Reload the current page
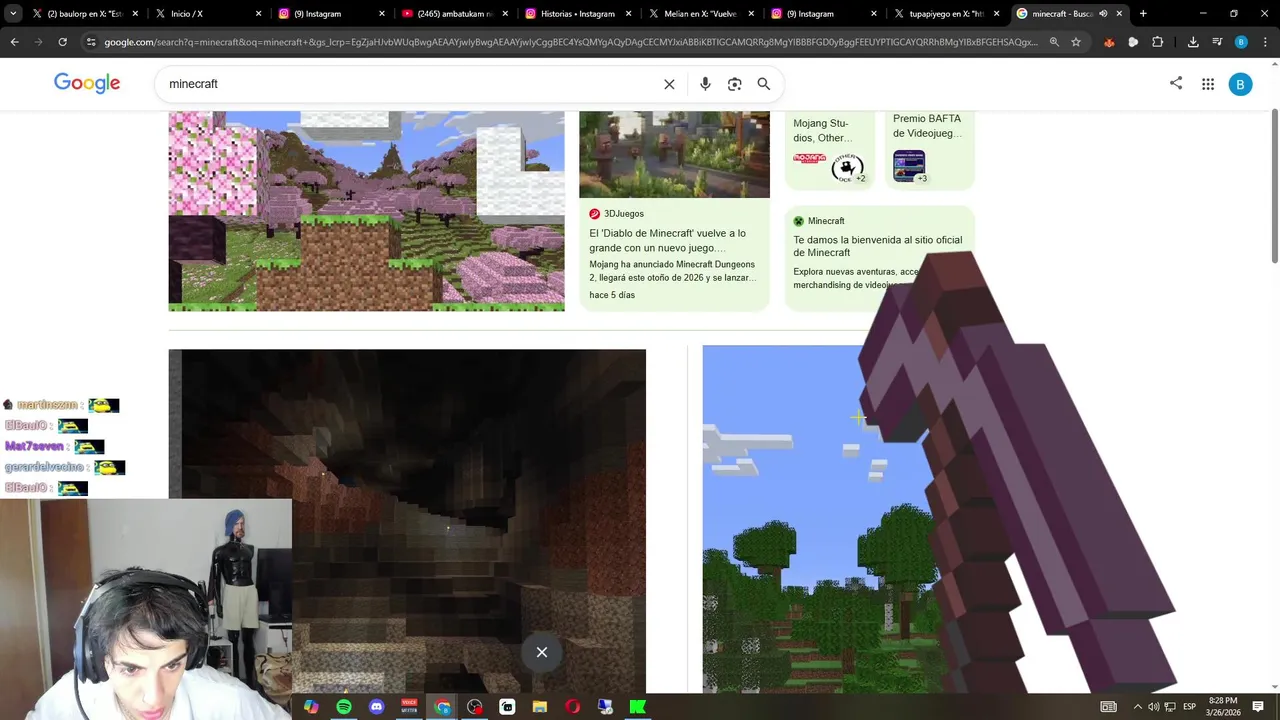The width and height of the screenshot is (1280, 720). coord(62,42)
